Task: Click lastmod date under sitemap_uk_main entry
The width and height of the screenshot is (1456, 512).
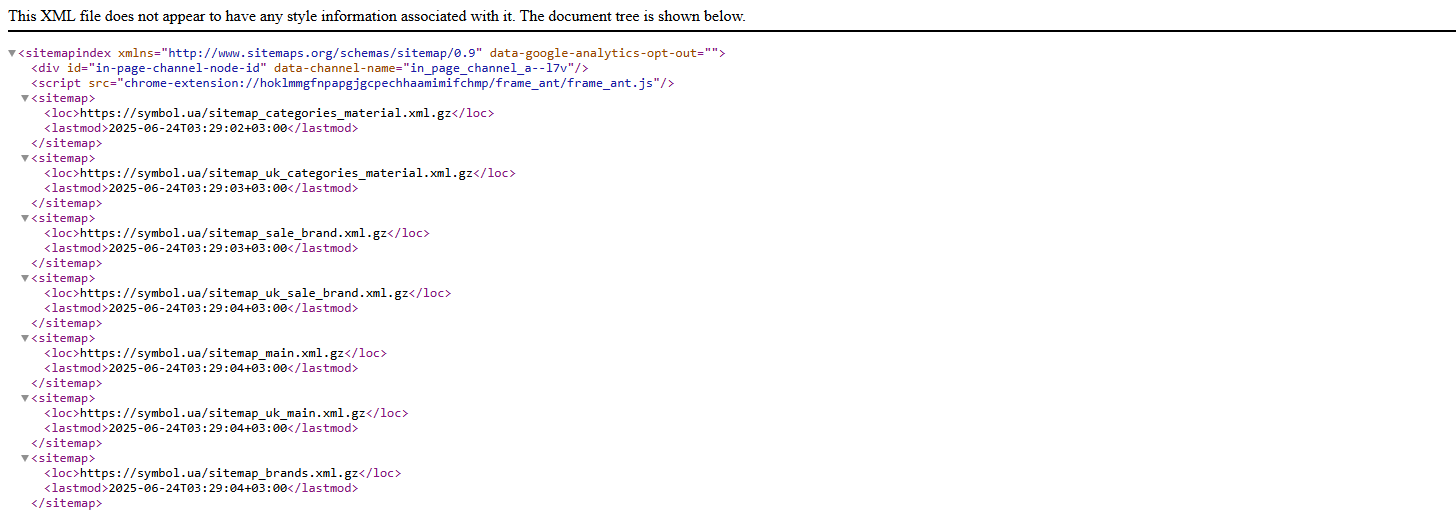Action: point(197,428)
